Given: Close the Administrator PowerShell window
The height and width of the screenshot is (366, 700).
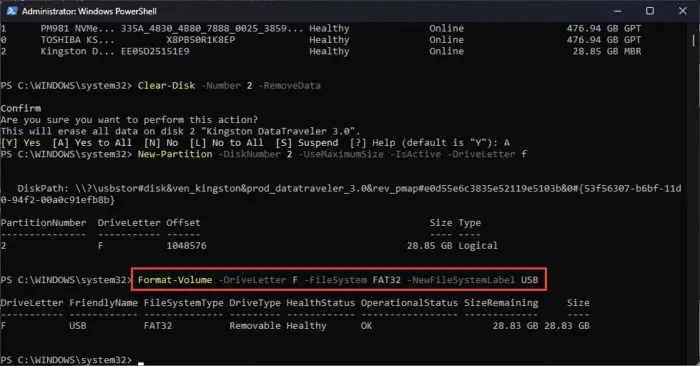Looking at the screenshot, I should click(683, 11).
